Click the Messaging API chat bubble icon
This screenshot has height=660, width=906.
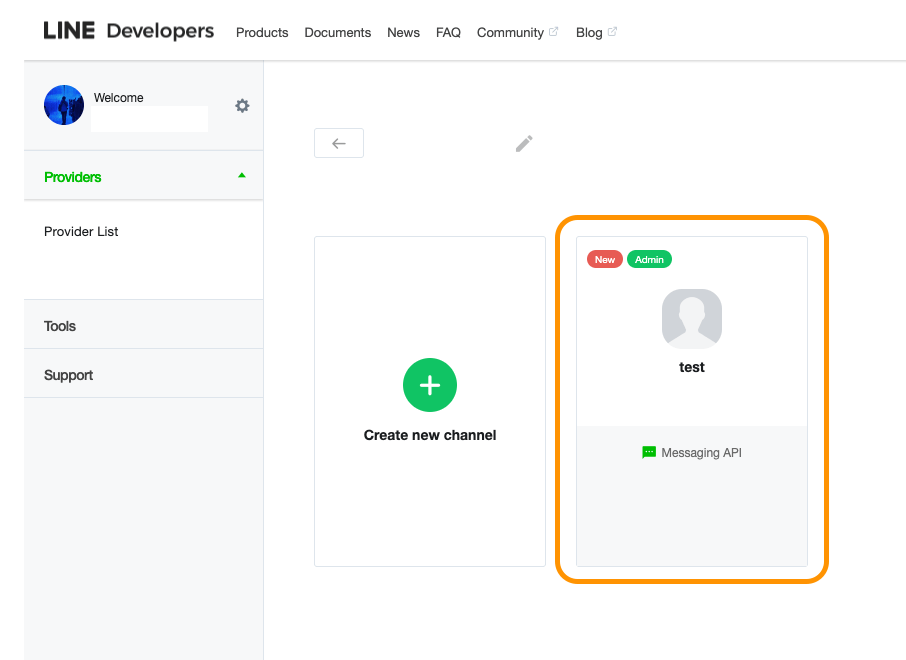[x=649, y=453]
